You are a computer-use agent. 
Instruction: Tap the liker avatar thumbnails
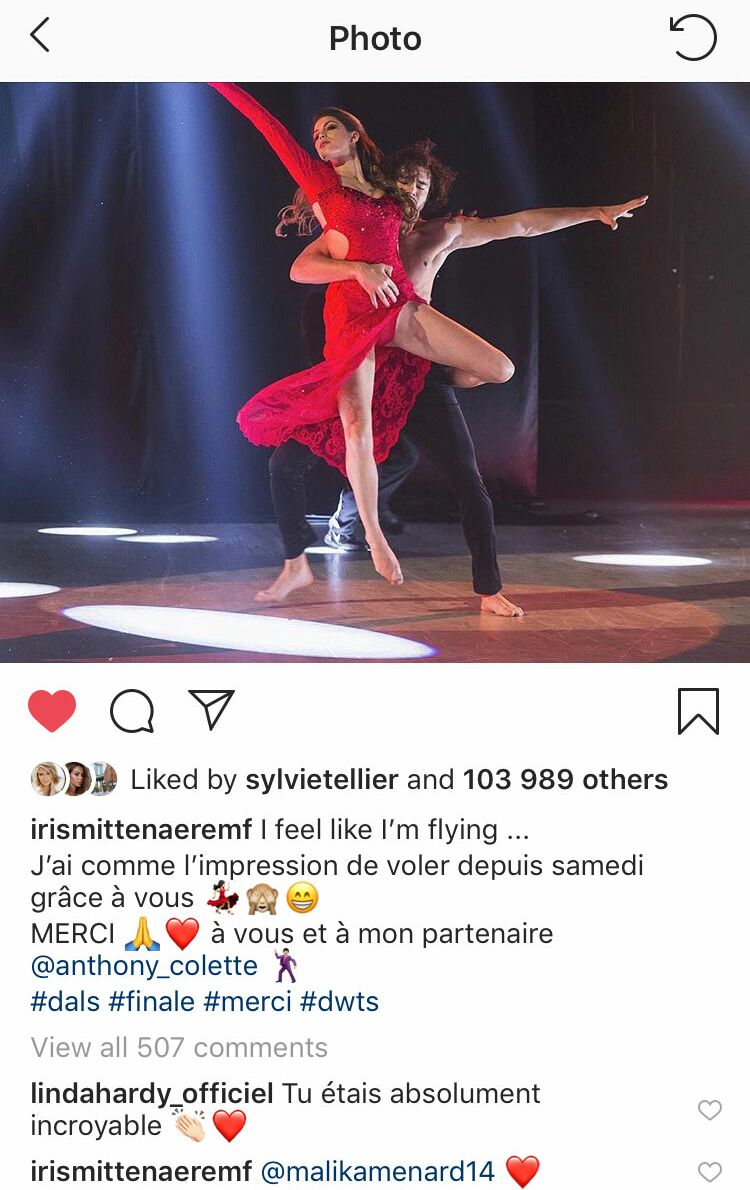click(x=74, y=779)
